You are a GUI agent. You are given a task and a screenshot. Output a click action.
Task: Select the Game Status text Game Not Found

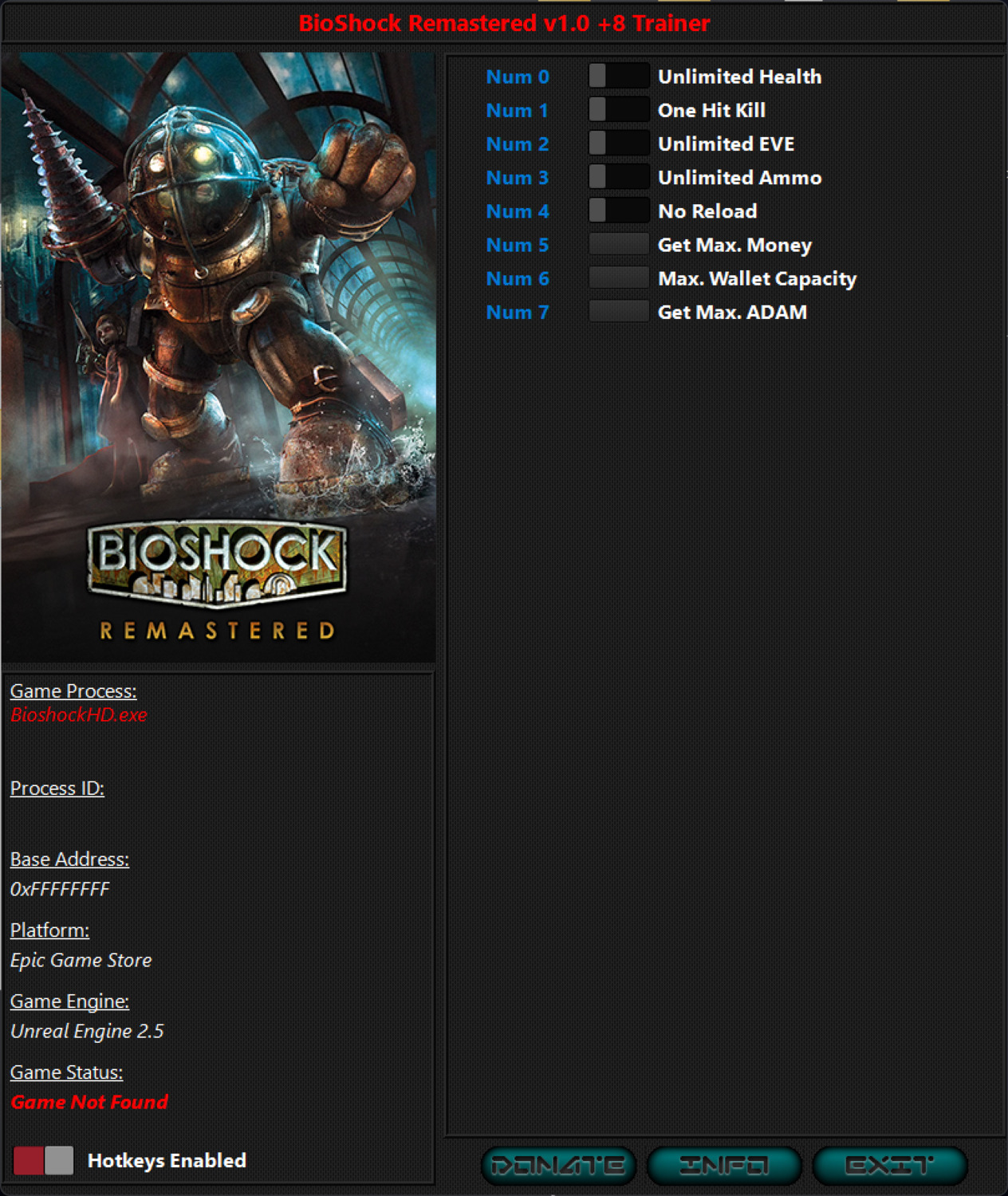(88, 1102)
